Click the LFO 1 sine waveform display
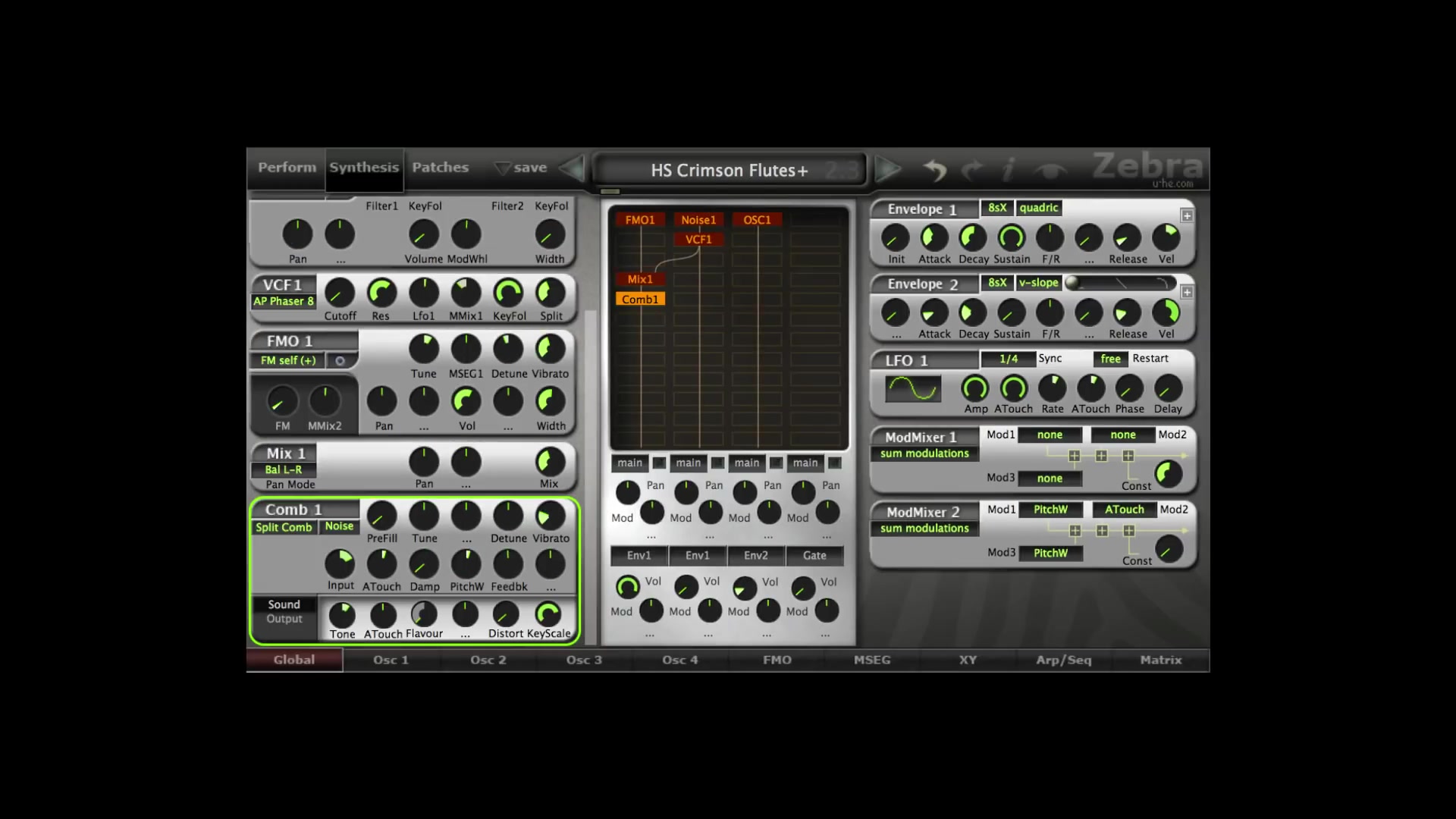This screenshot has height=819, width=1456. (x=913, y=389)
